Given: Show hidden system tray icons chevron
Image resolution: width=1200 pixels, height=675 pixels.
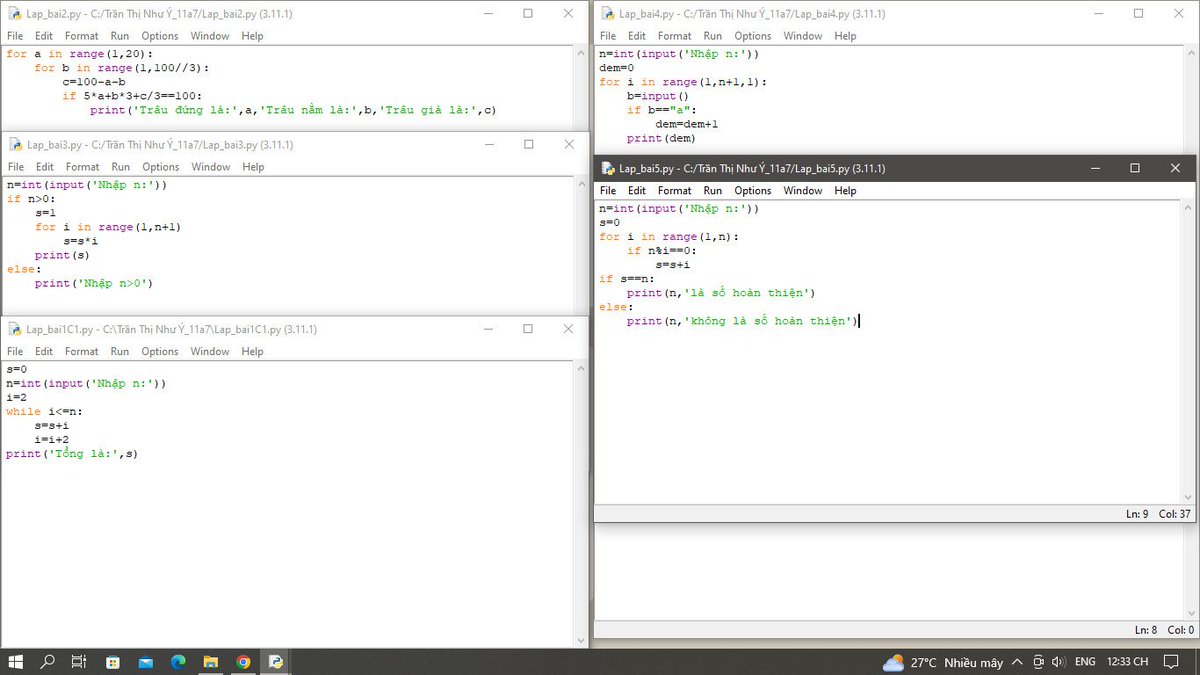Looking at the screenshot, I should (1017, 662).
